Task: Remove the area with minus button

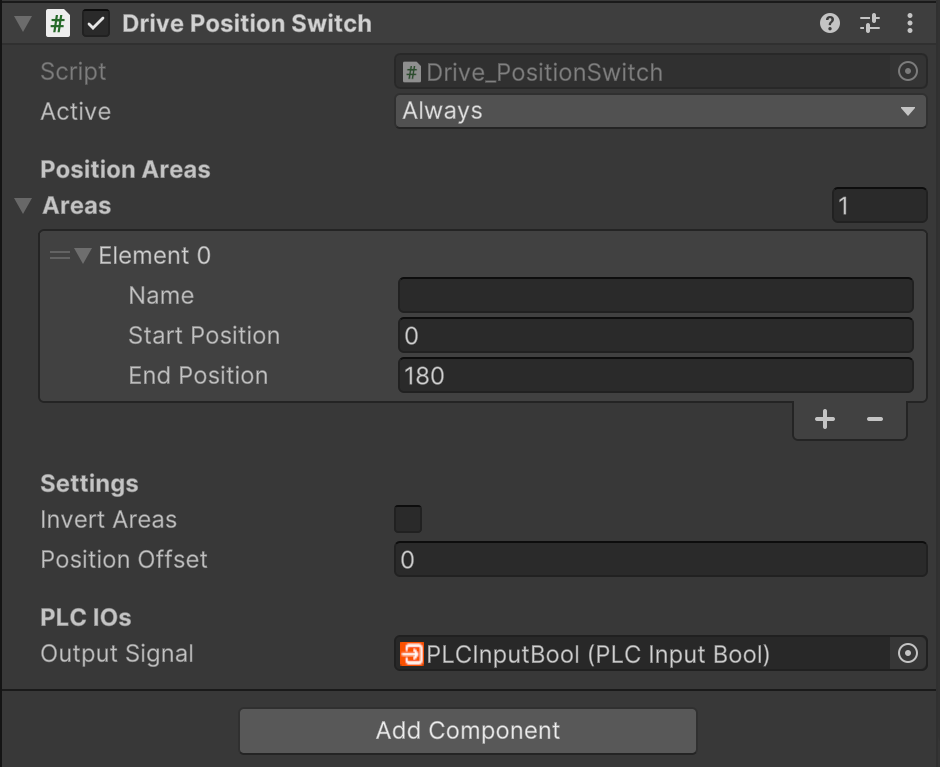Action: [875, 419]
